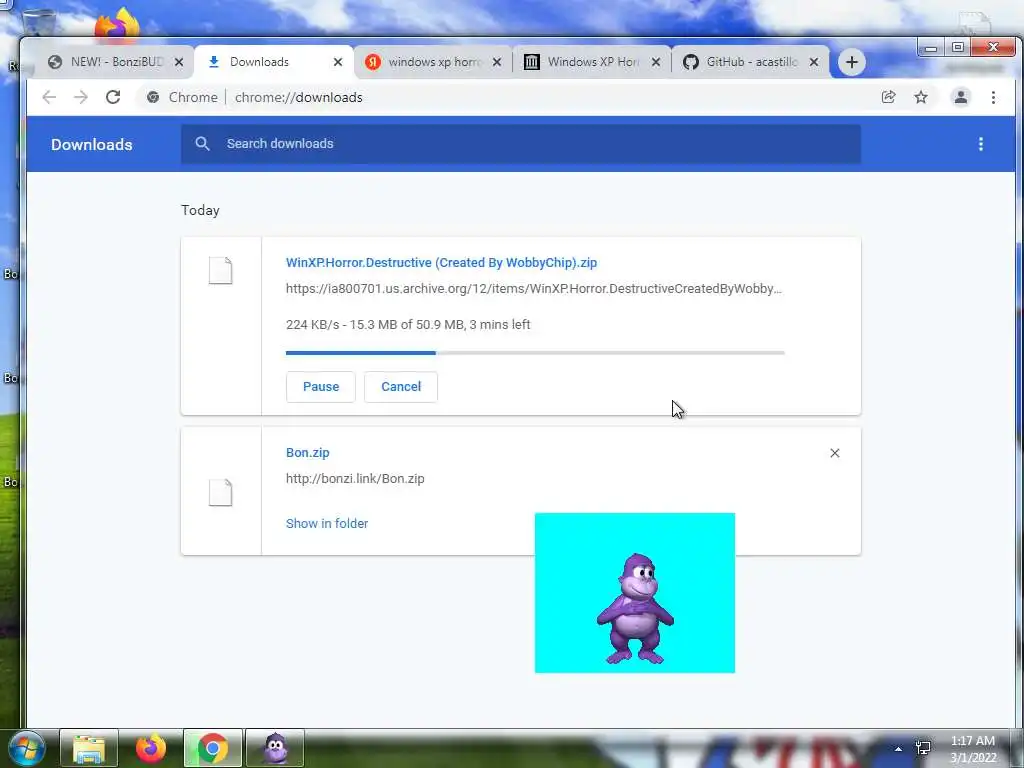The height and width of the screenshot is (768, 1024).
Task: Click the share page icon in address bar
Action: pyautogui.click(x=888, y=97)
